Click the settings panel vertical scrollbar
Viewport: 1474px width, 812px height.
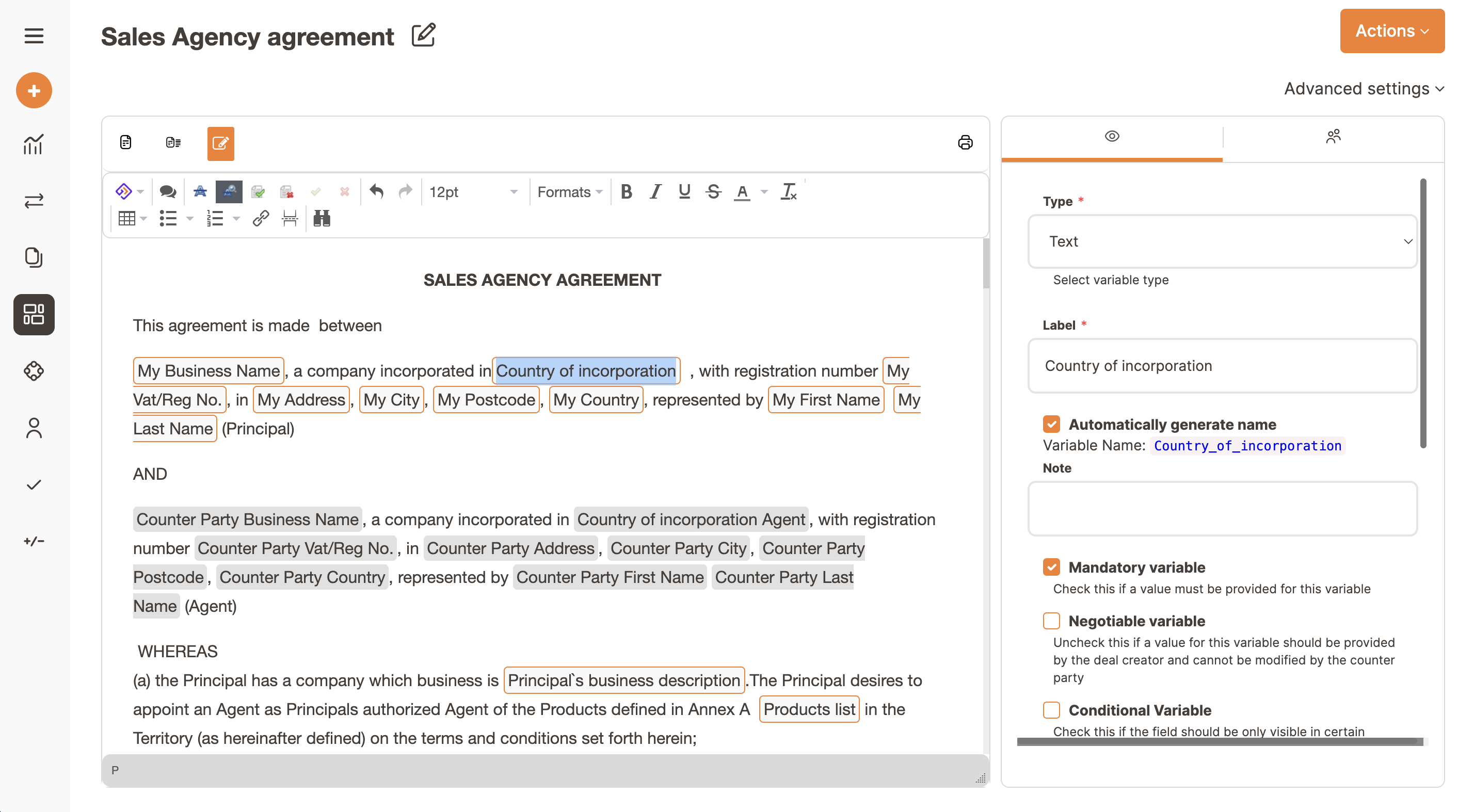click(1423, 314)
